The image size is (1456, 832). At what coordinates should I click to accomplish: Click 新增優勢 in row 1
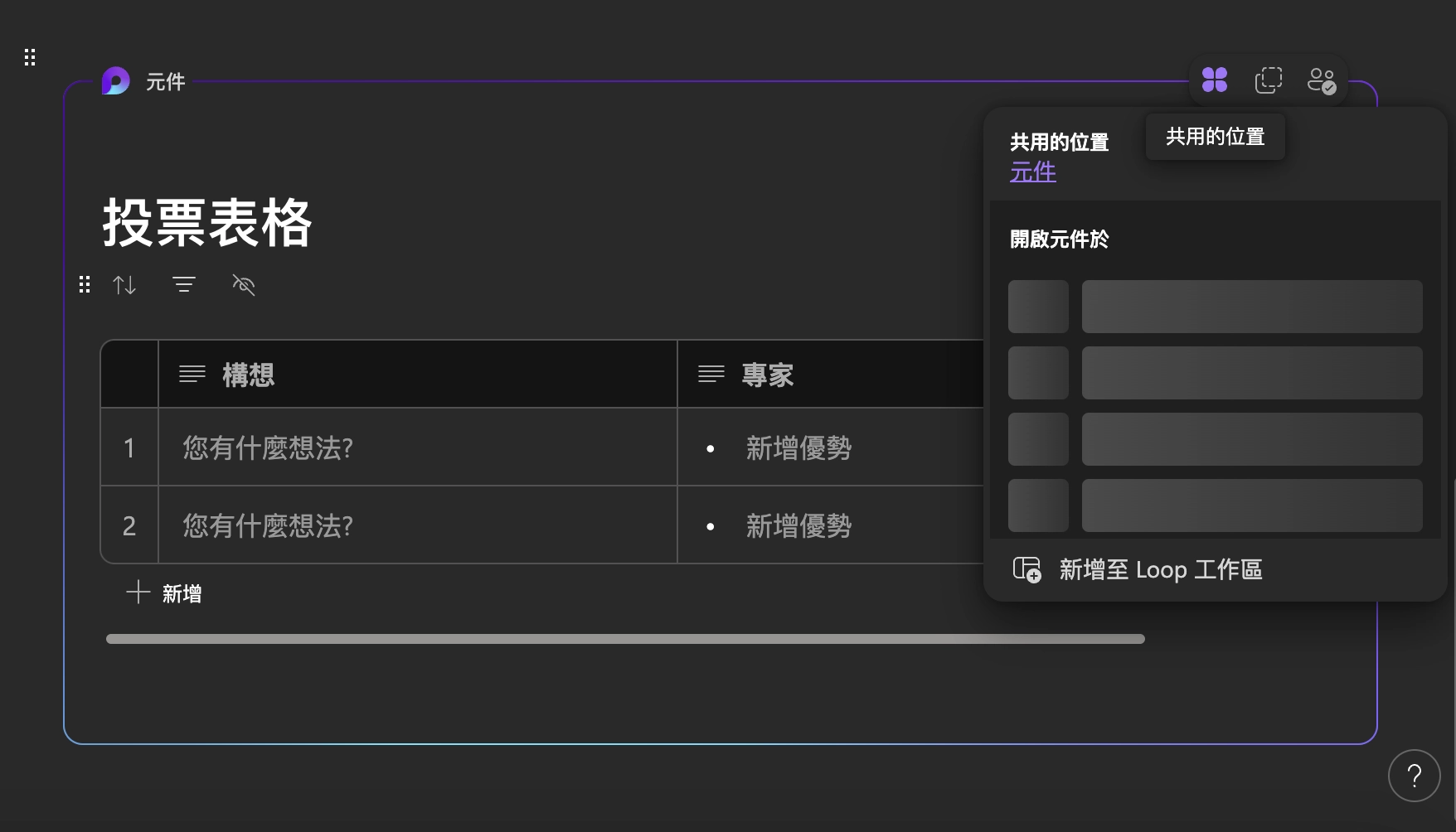[798, 447]
